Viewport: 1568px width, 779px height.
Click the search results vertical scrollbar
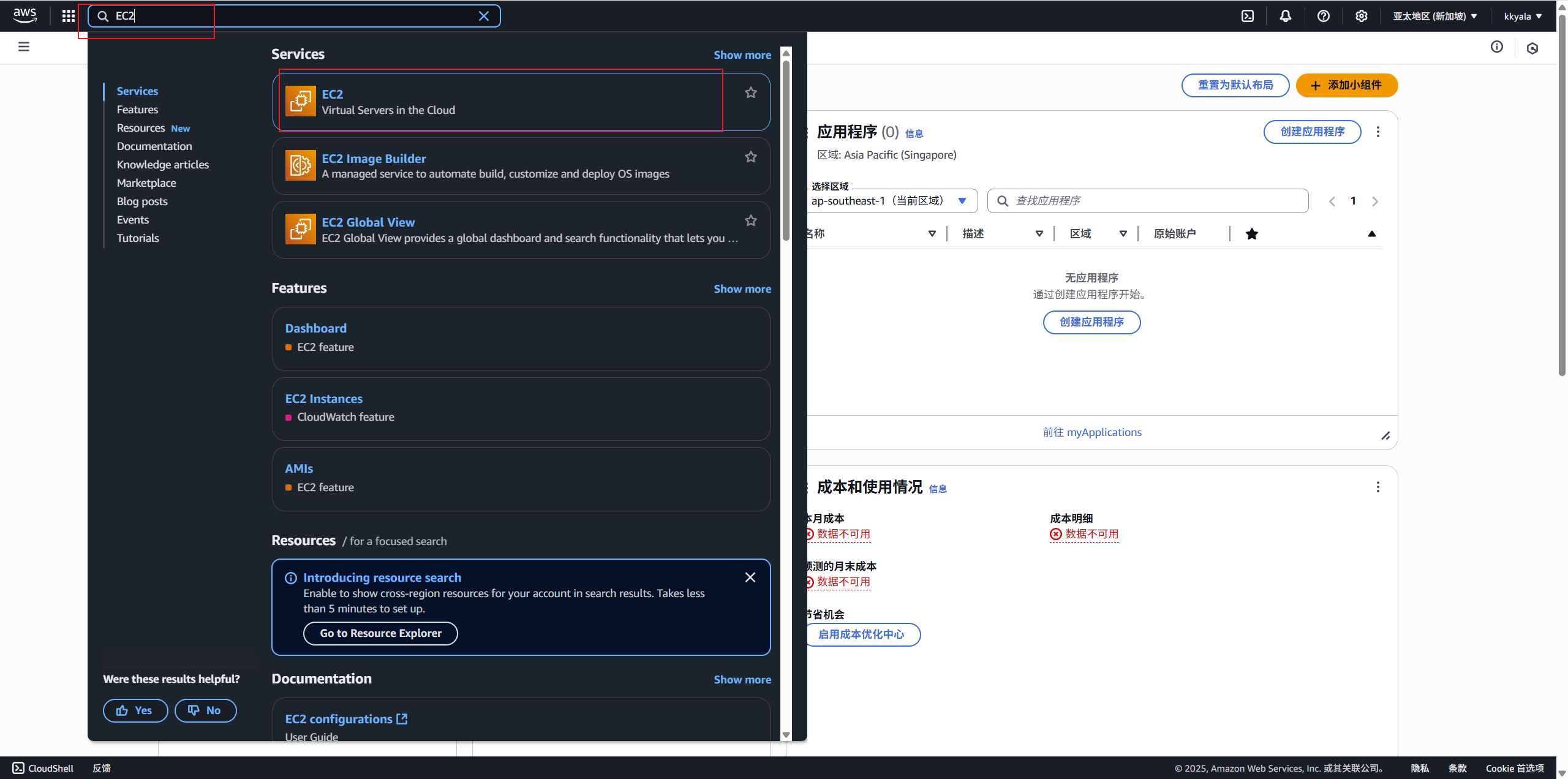coord(786,150)
